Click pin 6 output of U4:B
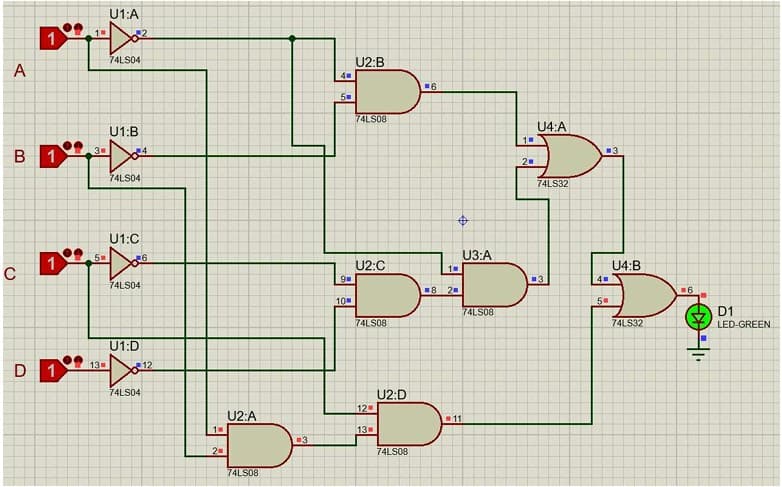Viewport: 782px width, 487px height. 687,291
